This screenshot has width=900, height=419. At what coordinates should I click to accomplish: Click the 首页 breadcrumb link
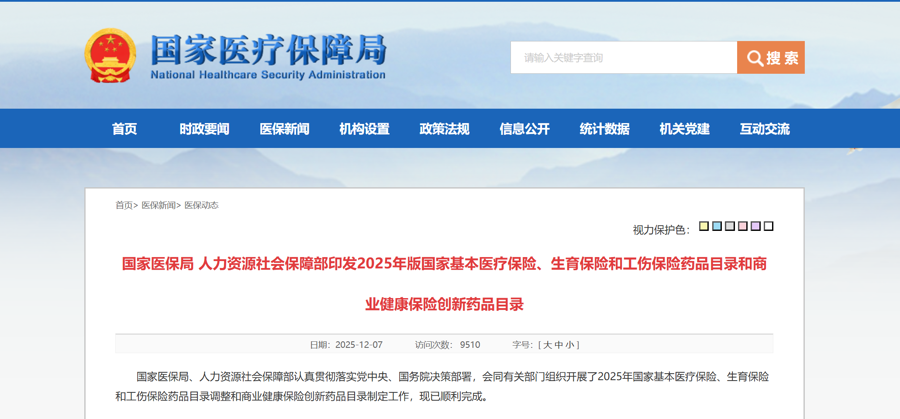click(x=124, y=205)
